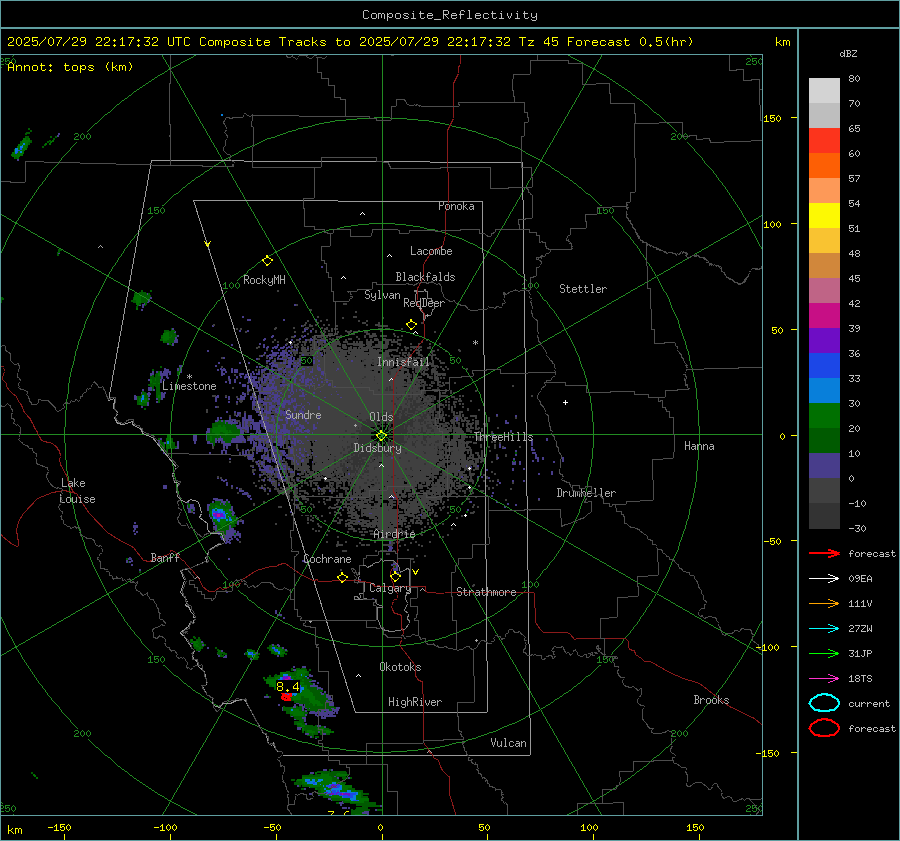Viewport: 900px width, 841px height.
Task: Select the Stettler city label
Action: (x=583, y=289)
